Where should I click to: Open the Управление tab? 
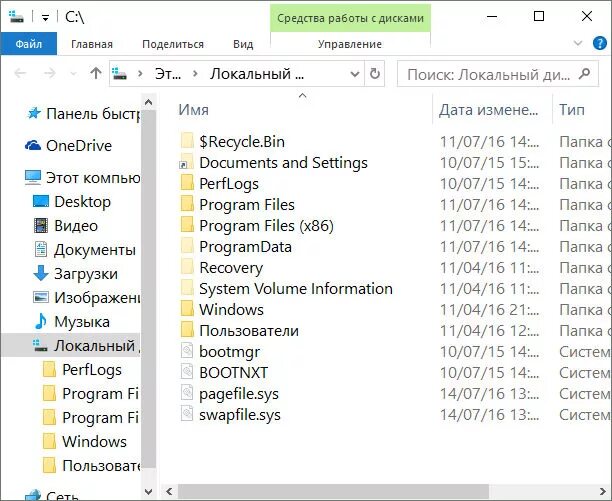coord(350,44)
